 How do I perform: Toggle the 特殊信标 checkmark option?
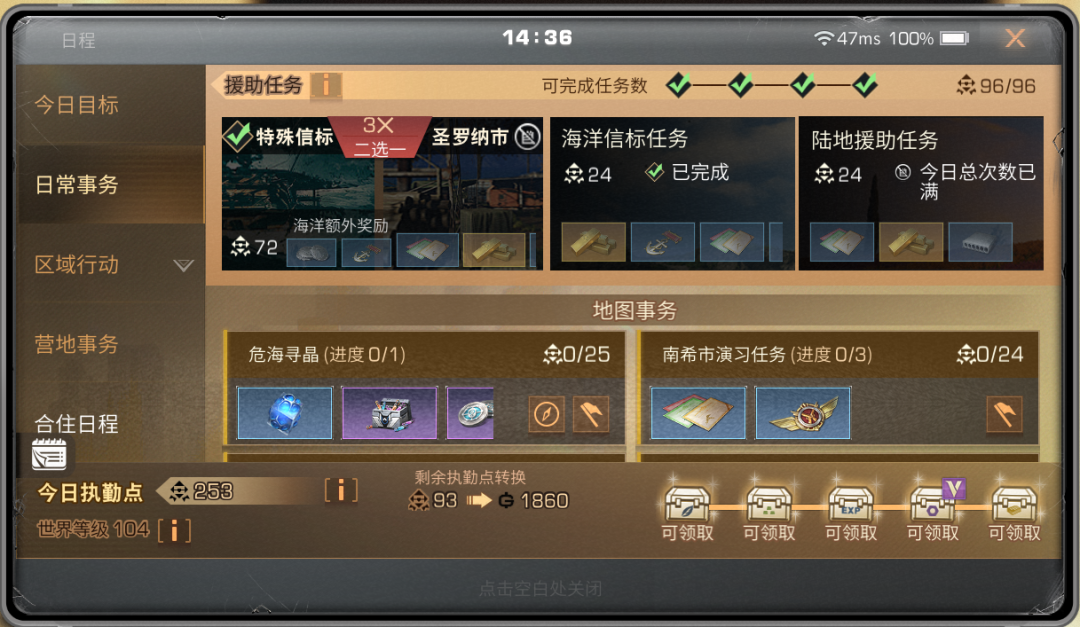(x=238, y=136)
